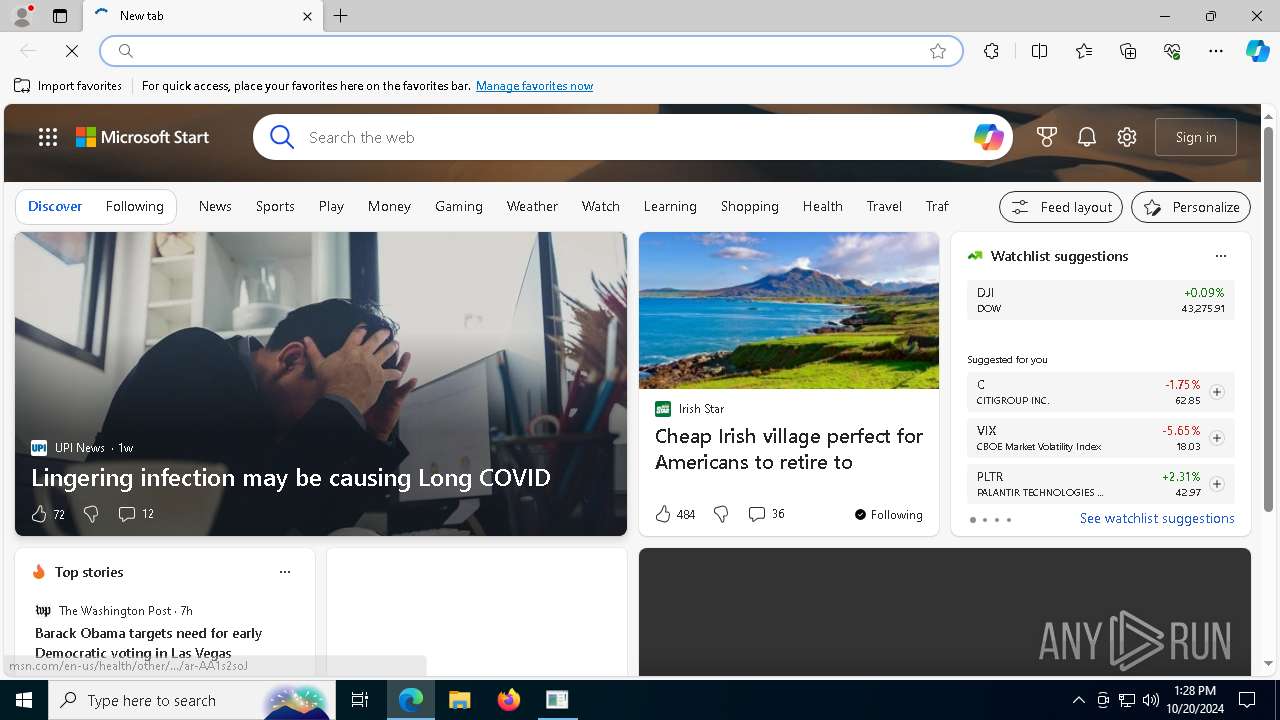This screenshot has width=1280, height=720.
Task: Add VIX to watchlist
Action: [1217, 438]
